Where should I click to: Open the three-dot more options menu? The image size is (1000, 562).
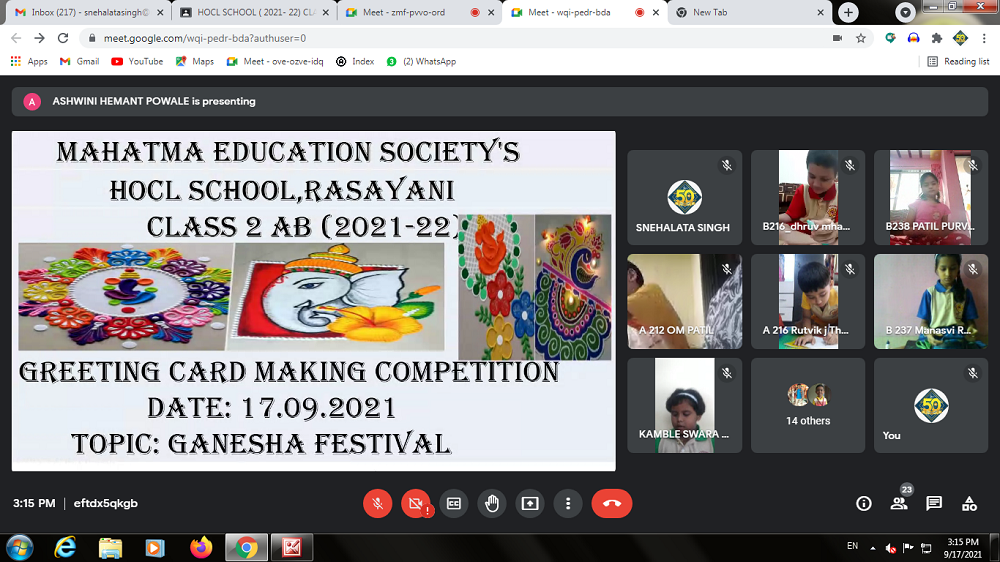(567, 504)
